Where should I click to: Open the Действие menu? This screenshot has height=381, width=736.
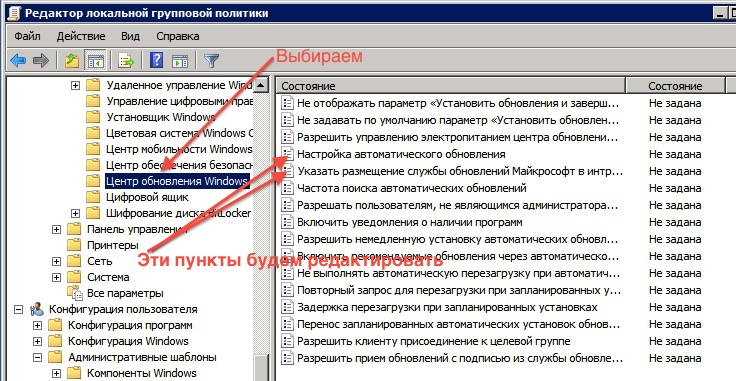tap(81, 36)
